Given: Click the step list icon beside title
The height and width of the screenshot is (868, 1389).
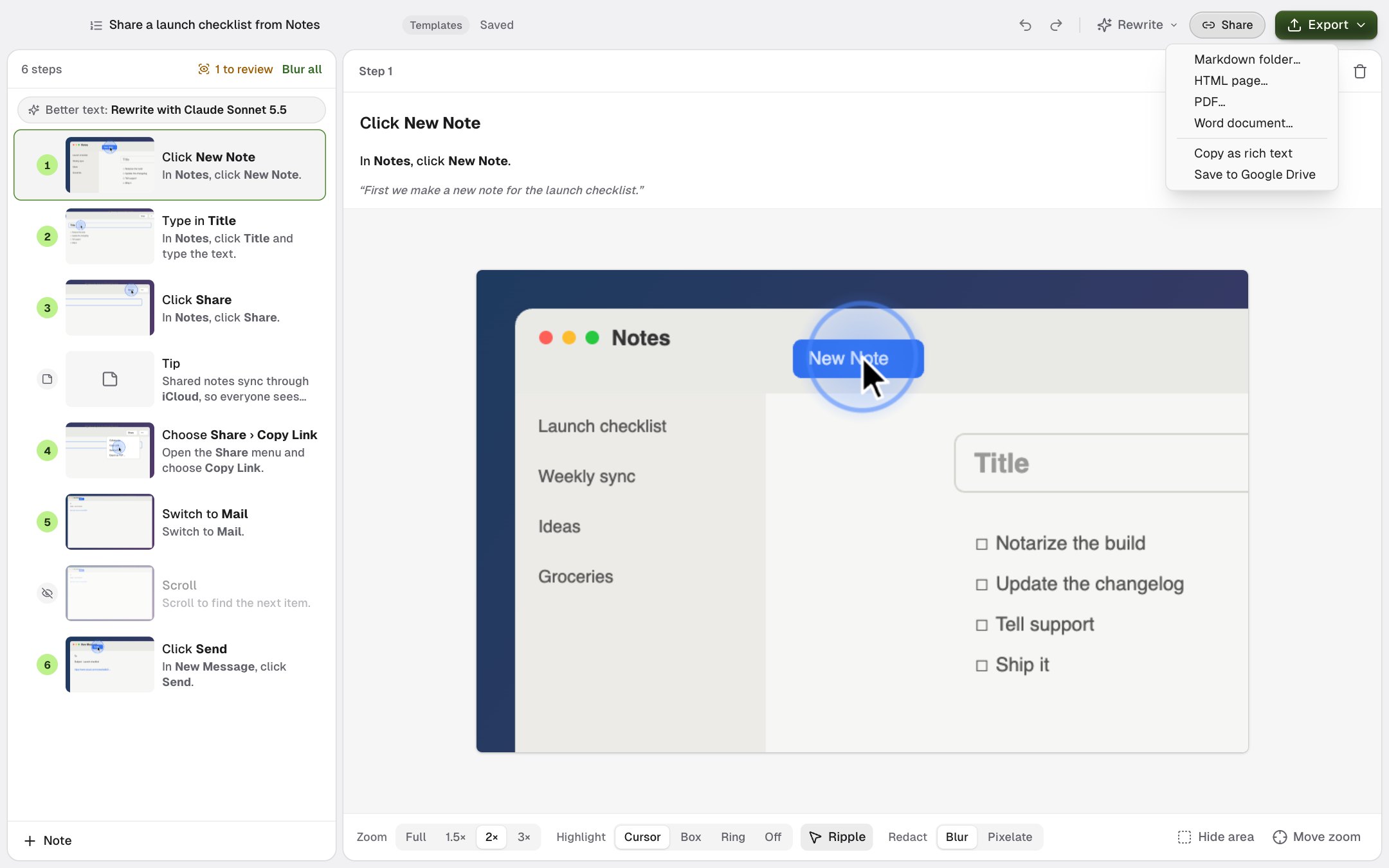Looking at the screenshot, I should point(96,25).
